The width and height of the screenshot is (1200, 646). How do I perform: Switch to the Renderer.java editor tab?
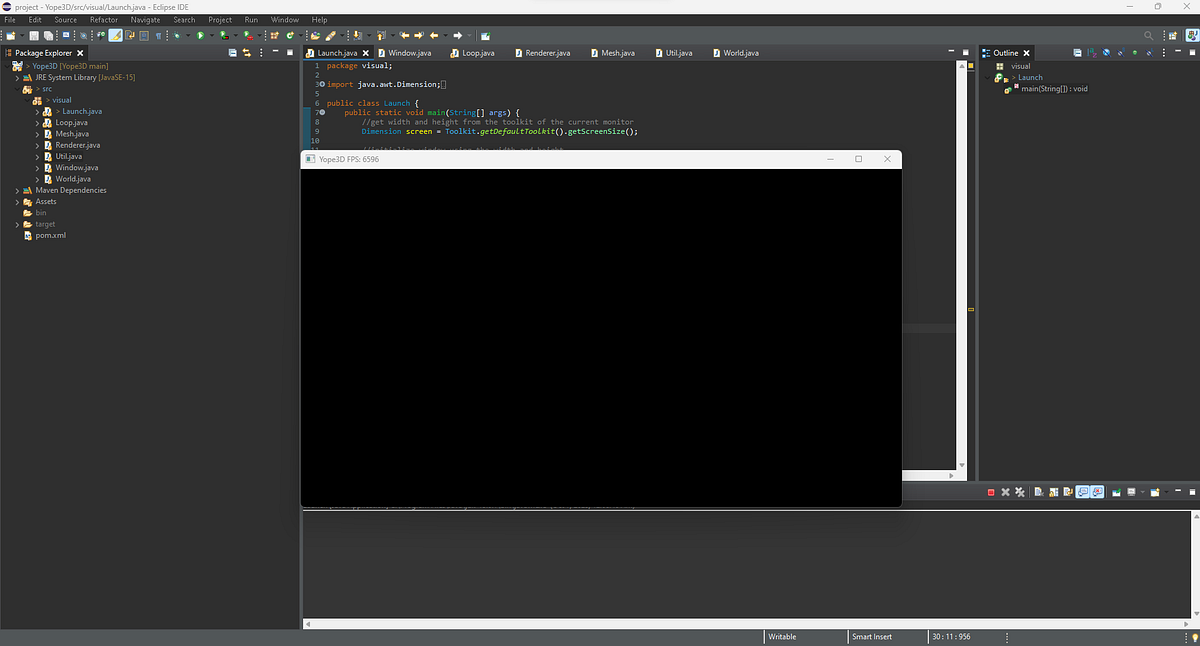click(x=550, y=53)
